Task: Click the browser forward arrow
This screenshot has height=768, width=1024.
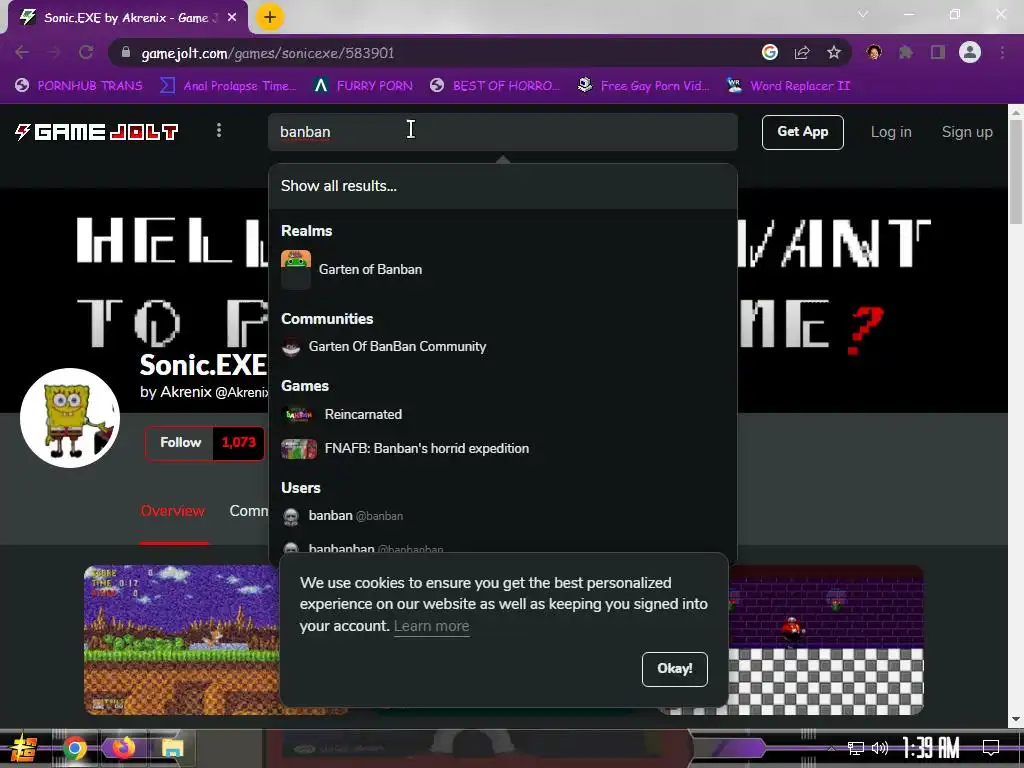Action: click(x=54, y=52)
